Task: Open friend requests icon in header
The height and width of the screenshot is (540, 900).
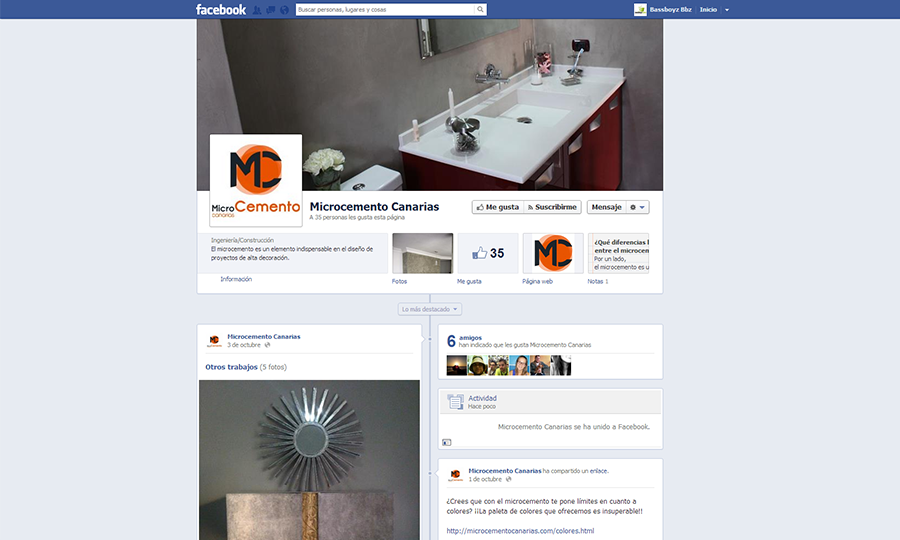Action: pyautogui.click(x=257, y=10)
